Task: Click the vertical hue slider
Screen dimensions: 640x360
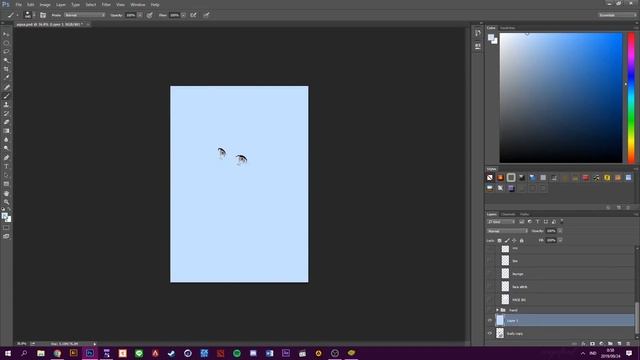Action: pos(631,98)
